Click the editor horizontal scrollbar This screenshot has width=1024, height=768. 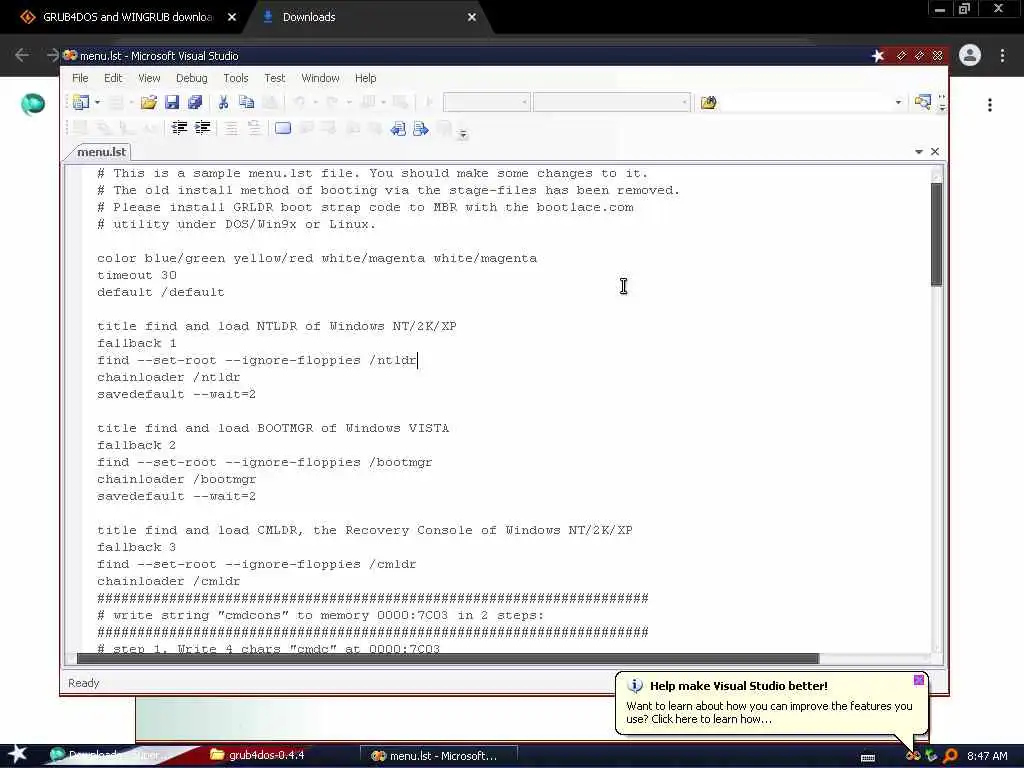point(448,658)
